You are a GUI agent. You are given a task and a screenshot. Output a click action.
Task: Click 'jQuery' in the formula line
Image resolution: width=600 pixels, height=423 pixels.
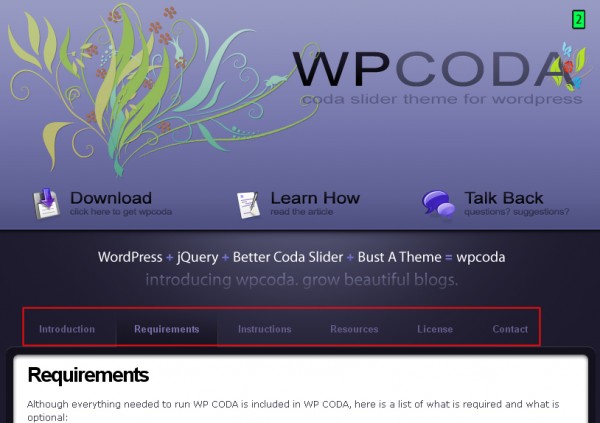(x=197, y=257)
